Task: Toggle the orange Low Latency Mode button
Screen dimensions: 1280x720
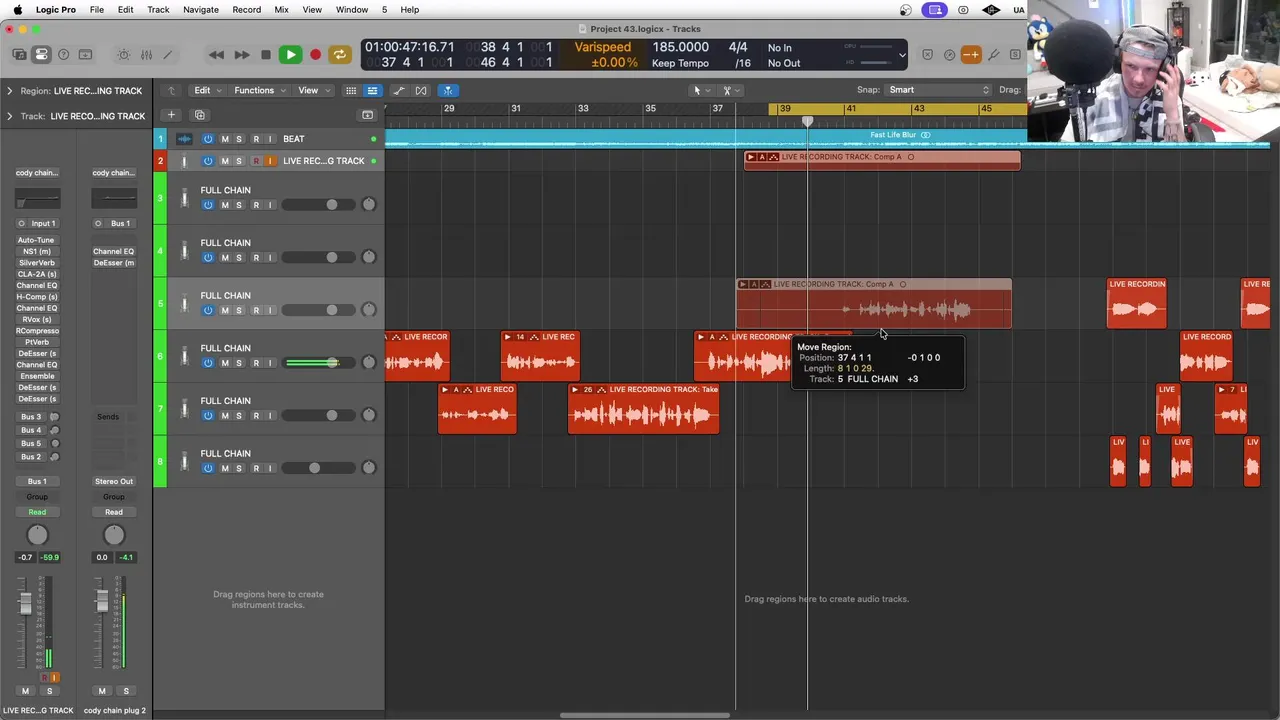Action: click(971, 55)
